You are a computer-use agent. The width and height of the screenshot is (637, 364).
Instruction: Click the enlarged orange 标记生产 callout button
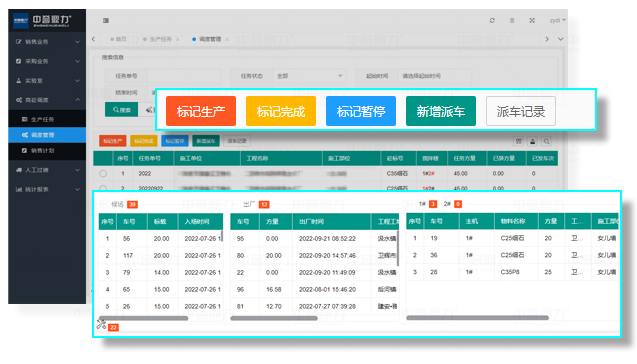(x=201, y=111)
